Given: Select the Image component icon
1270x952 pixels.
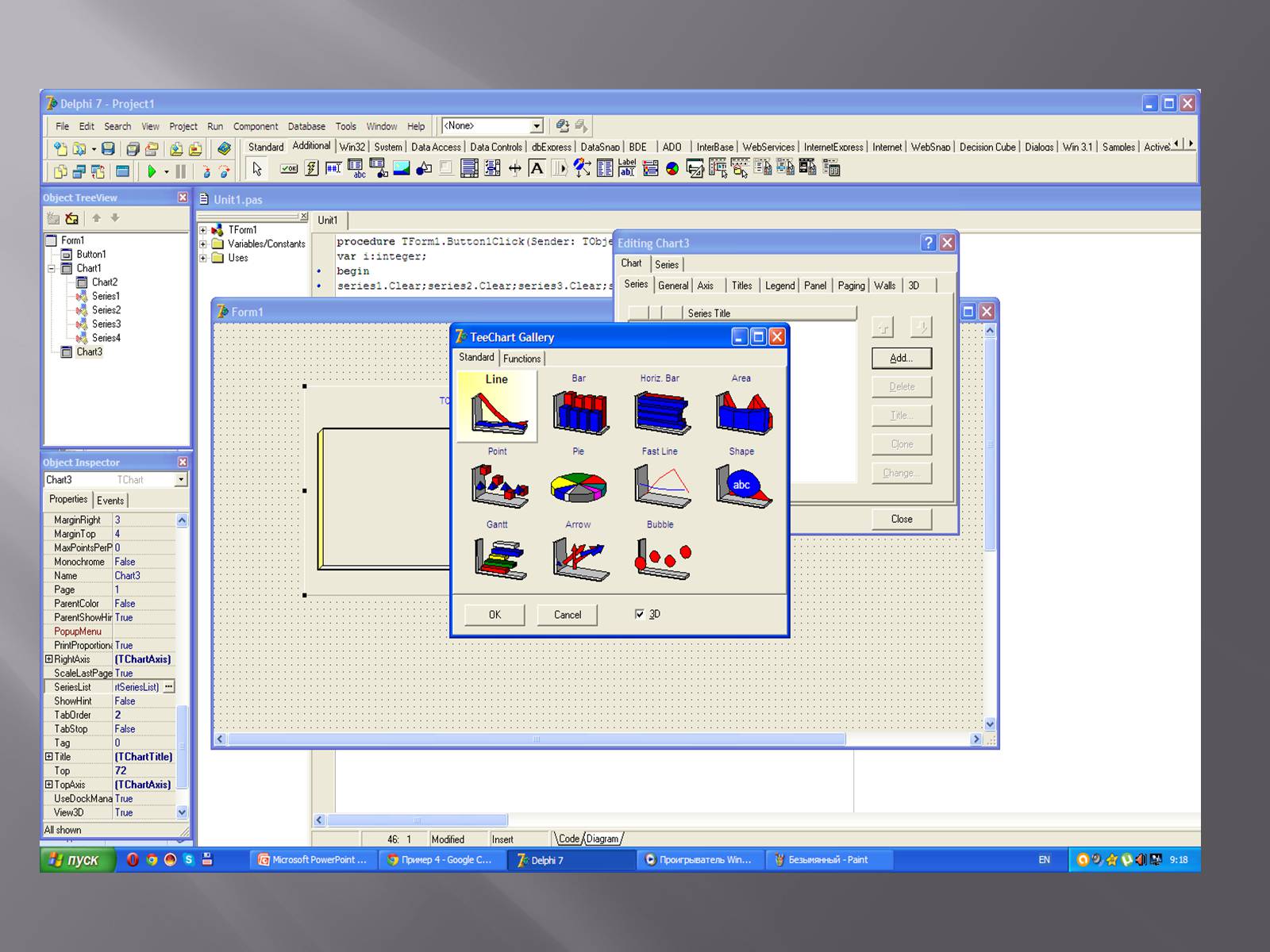Looking at the screenshot, I should [402, 168].
